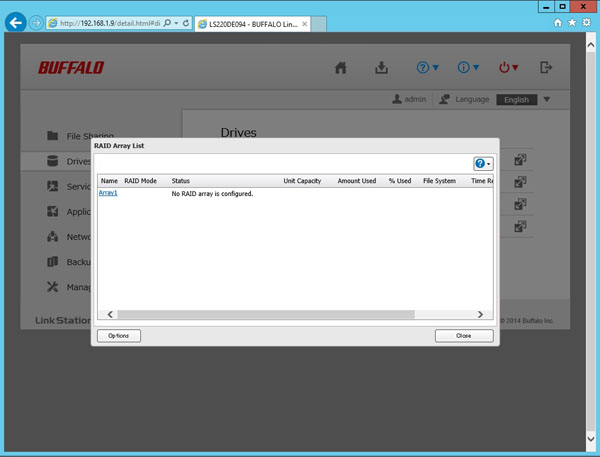The image size is (600, 457).
Task: Sort by Unit Capacity column header
Action: pos(302,181)
